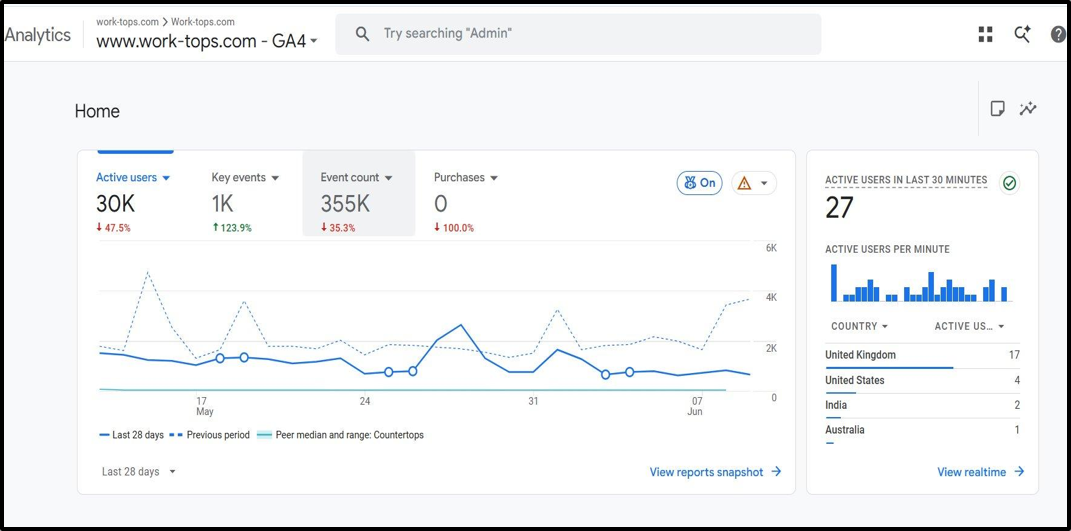Screen dimensions: 1071x531
Task: Open the annotations note icon
Action: pyautogui.click(x=997, y=109)
